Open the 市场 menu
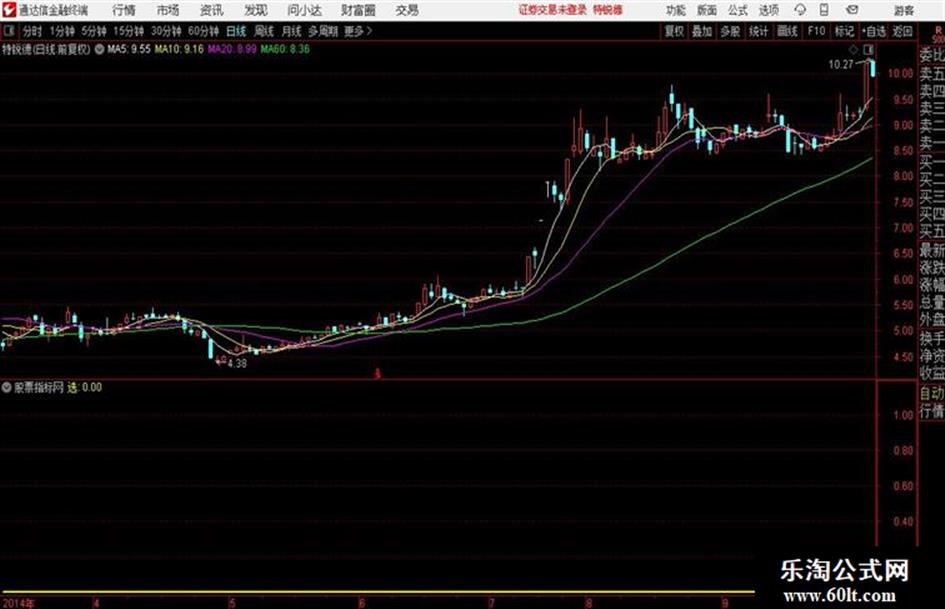 (168, 10)
